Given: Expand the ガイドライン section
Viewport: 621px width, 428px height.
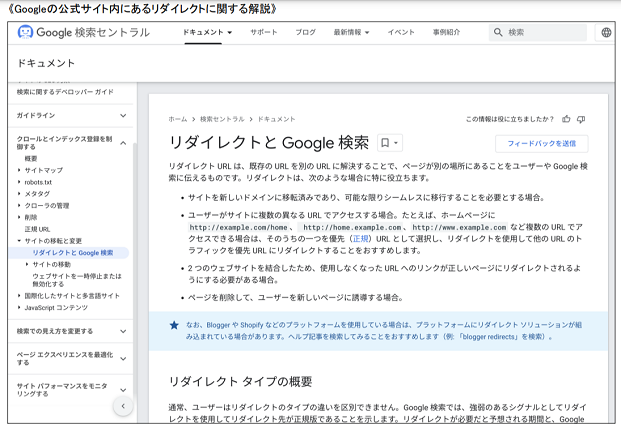Looking at the screenshot, I should point(123,116).
